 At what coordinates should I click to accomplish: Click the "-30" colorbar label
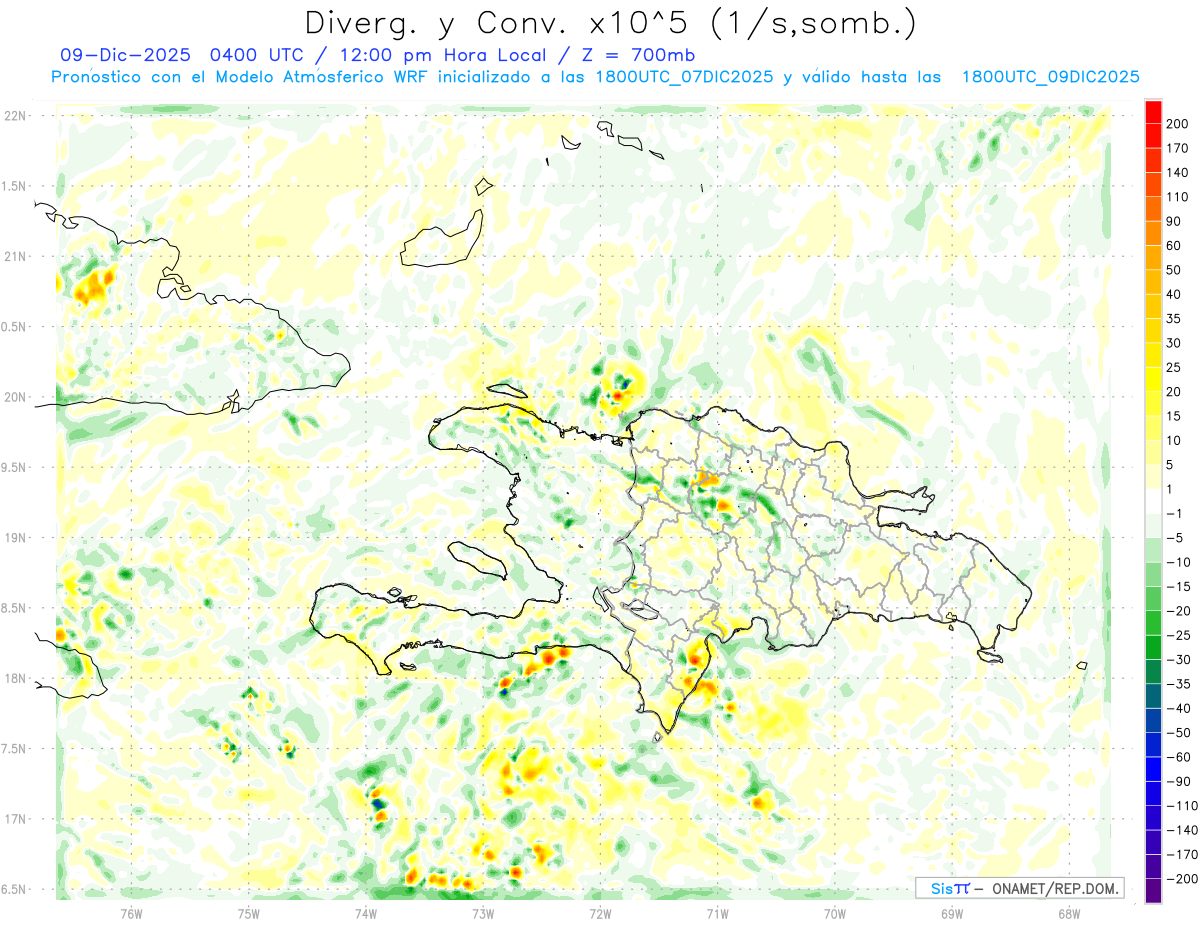click(1178, 659)
